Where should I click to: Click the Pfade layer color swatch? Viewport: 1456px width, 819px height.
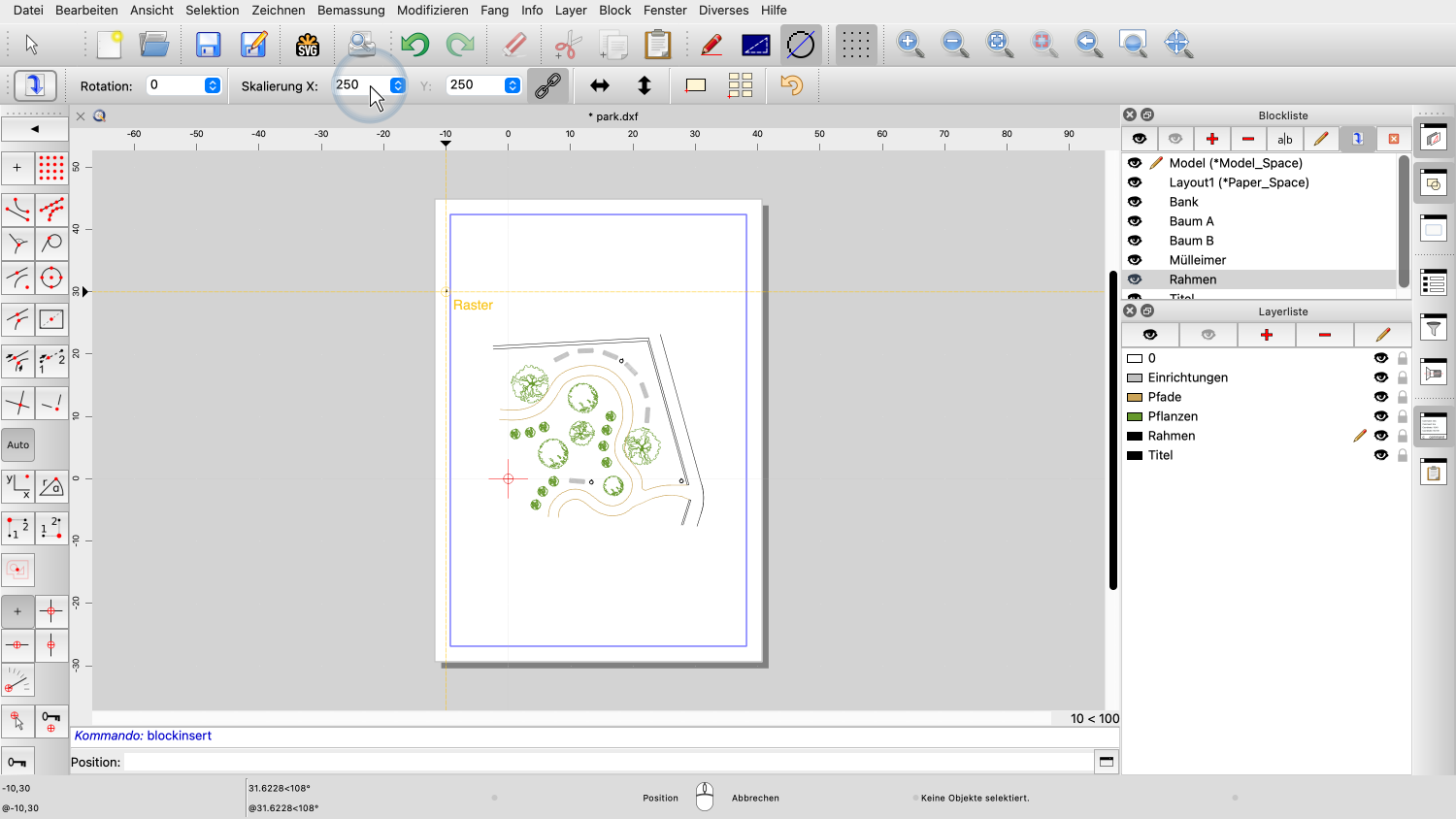point(1134,397)
